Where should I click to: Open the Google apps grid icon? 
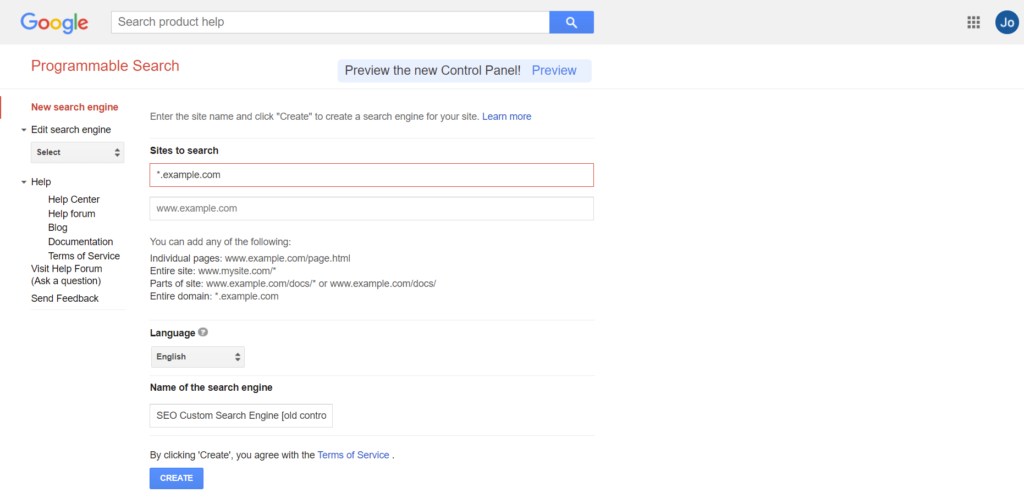973,22
